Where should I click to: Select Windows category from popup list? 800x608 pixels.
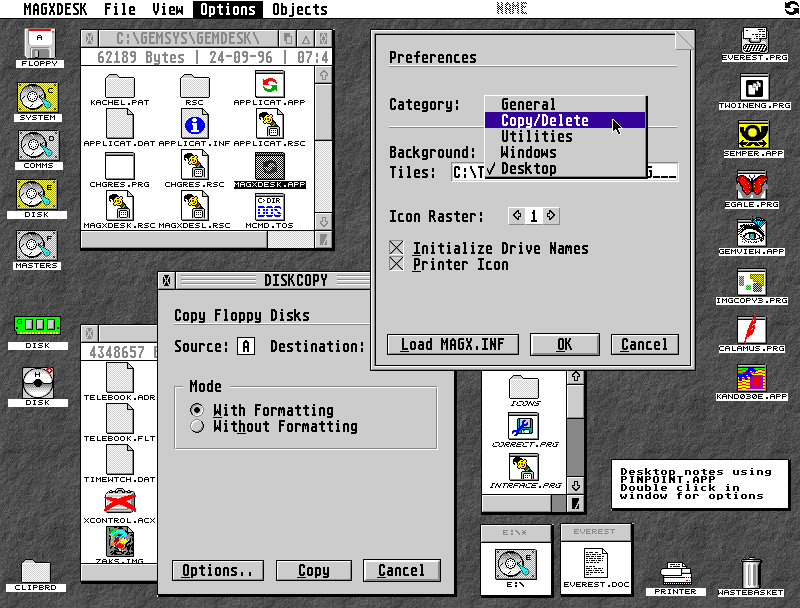(x=529, y=153)
